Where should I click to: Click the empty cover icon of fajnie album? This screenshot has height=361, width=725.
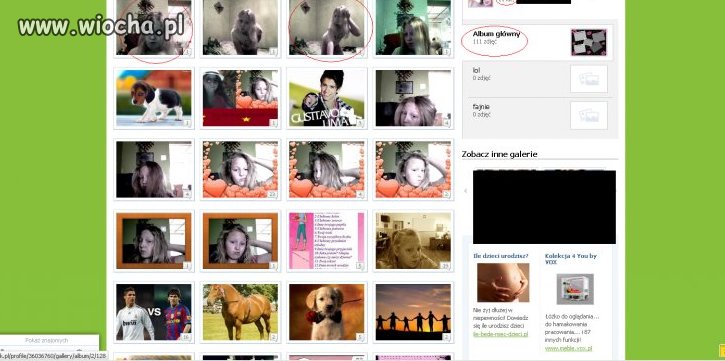[x=589, y=116]
